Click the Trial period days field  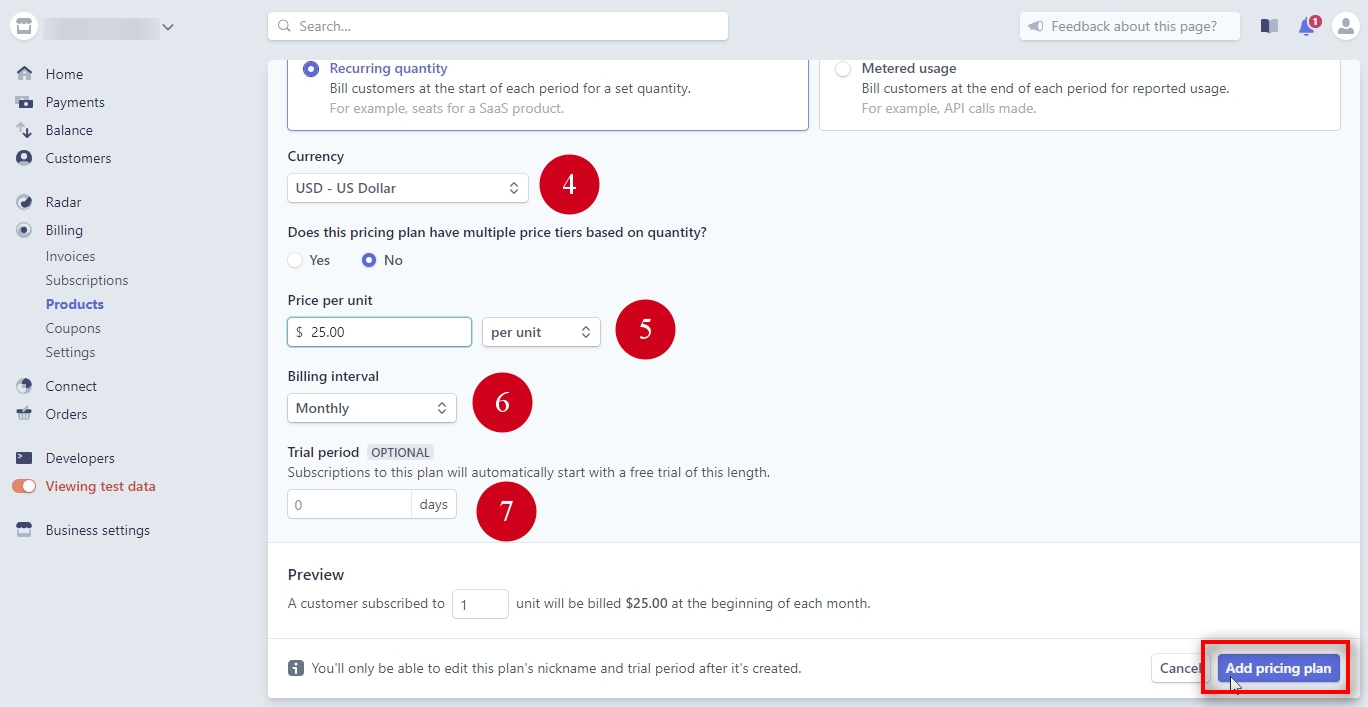point(349,504)
